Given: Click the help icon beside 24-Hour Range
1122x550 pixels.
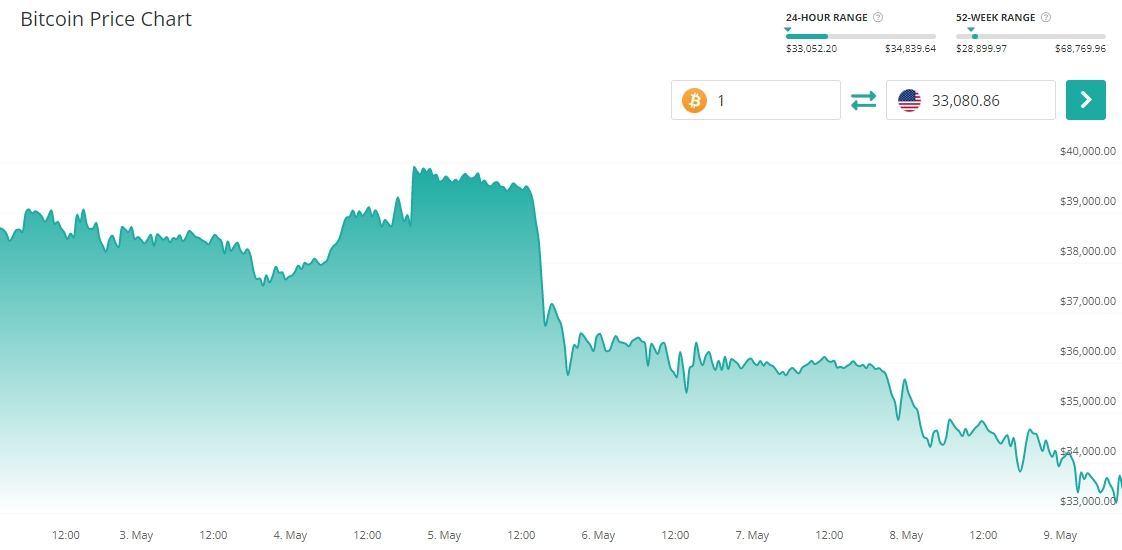Looking at the screenshot, I should point(878,18).
